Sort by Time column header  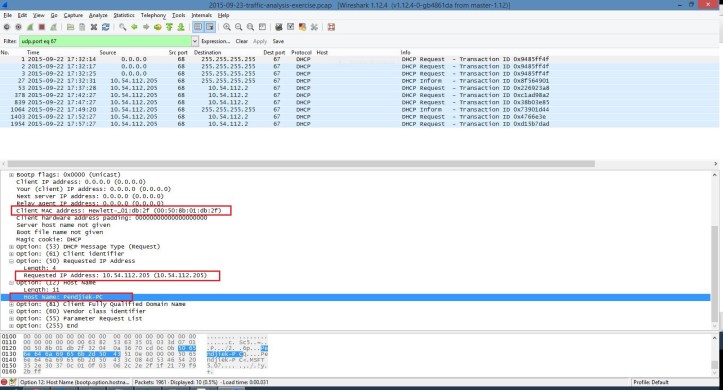click(x=33, y=53)
